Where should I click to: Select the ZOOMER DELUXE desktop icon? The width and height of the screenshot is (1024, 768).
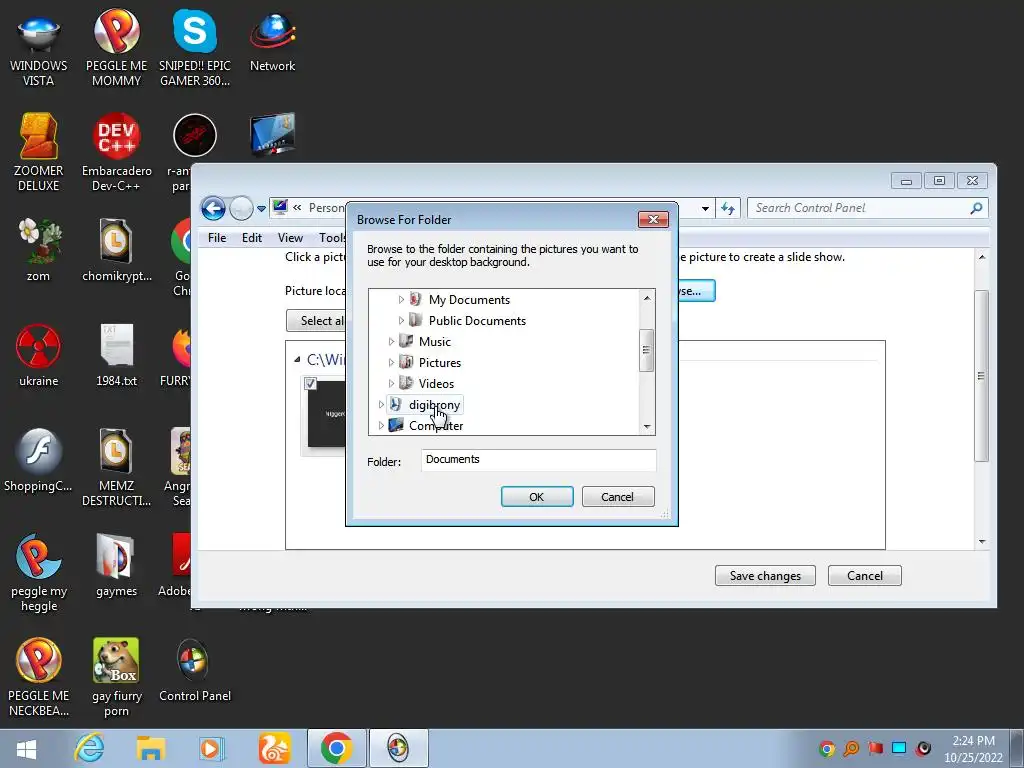tap(39, 153)
